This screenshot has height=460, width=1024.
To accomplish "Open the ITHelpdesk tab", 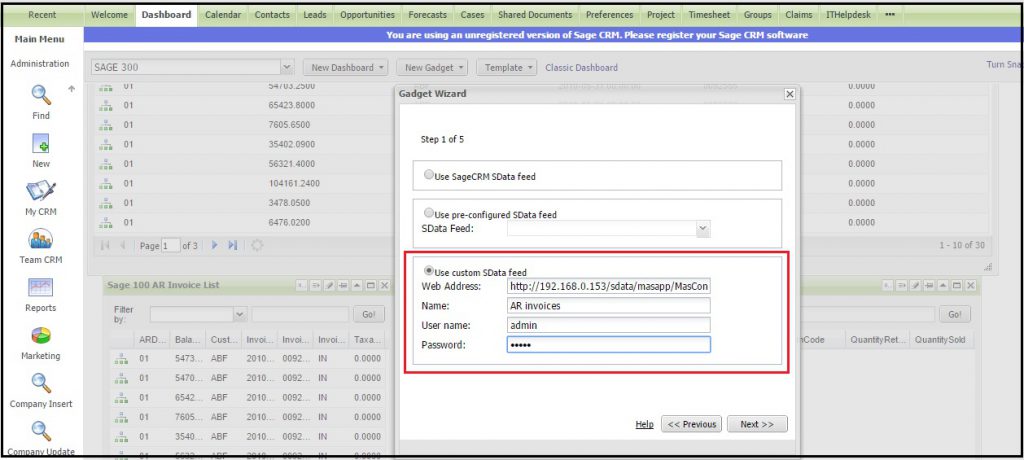I will (x=848, y=14).
